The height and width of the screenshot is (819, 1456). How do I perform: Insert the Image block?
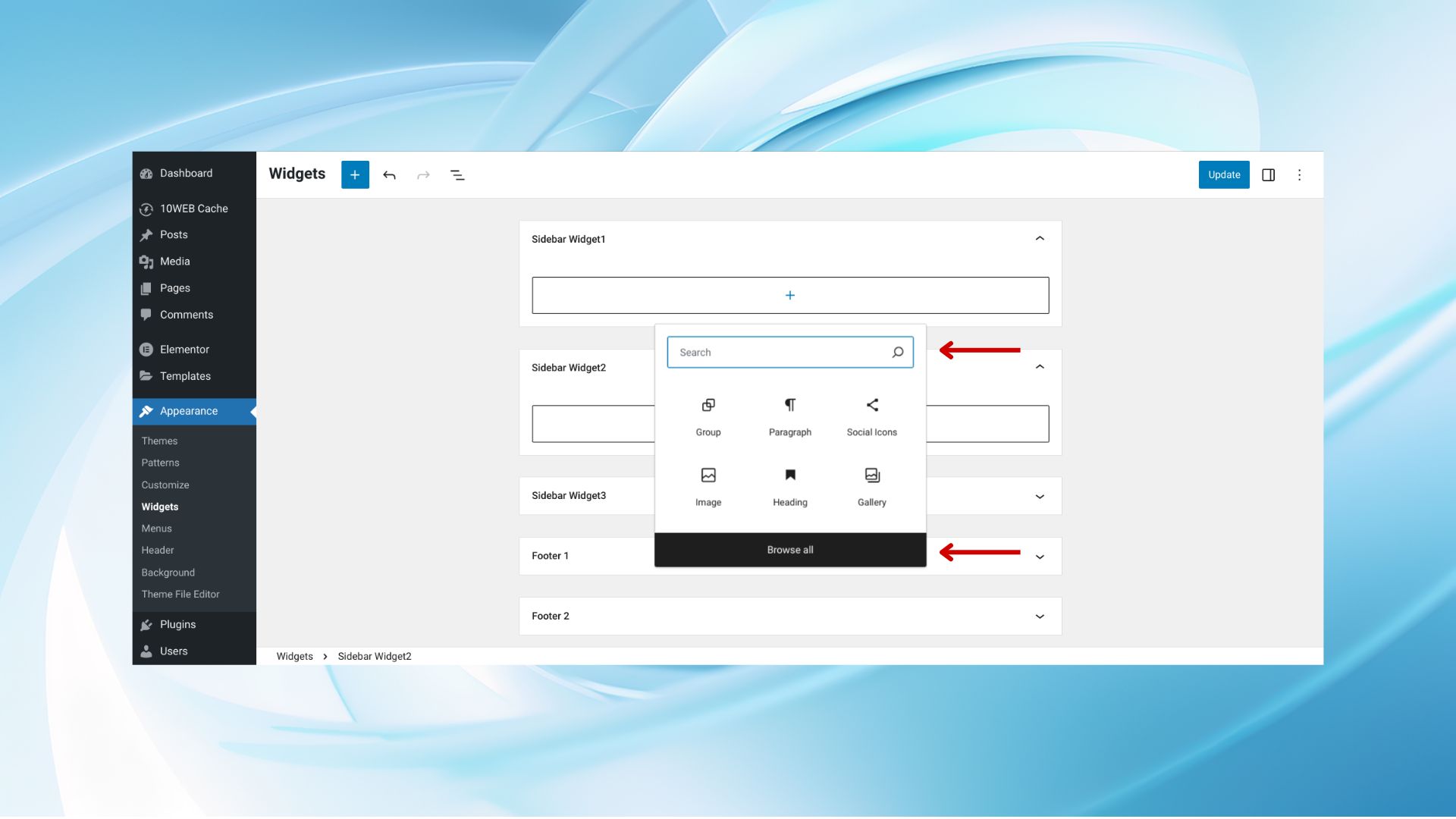[708, 486]
